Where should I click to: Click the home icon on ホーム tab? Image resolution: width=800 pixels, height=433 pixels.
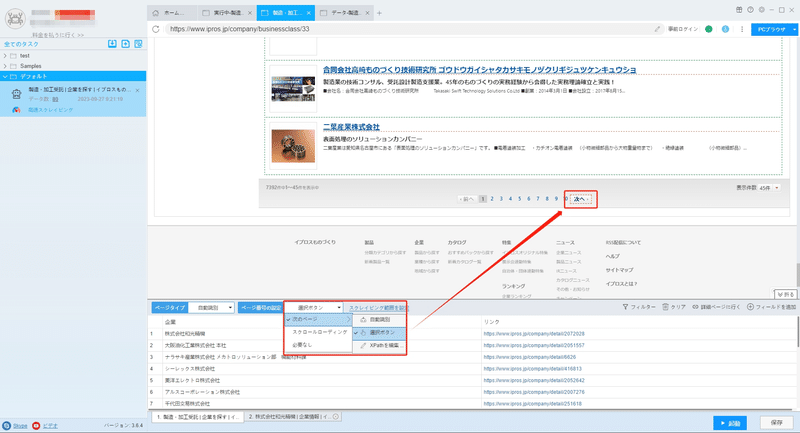[x=156, y=13]
